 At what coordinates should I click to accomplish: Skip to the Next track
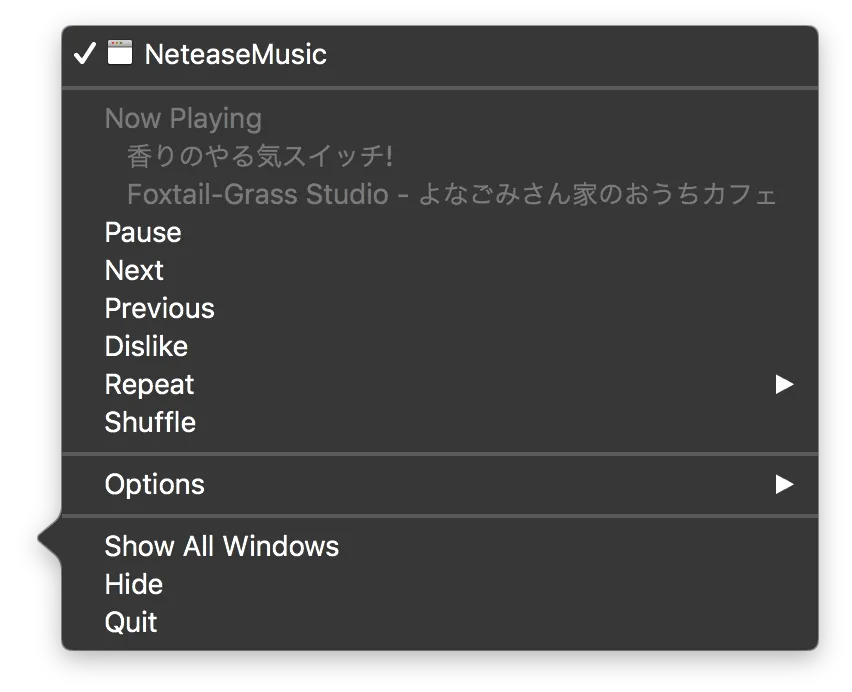(x=134, y=271)
